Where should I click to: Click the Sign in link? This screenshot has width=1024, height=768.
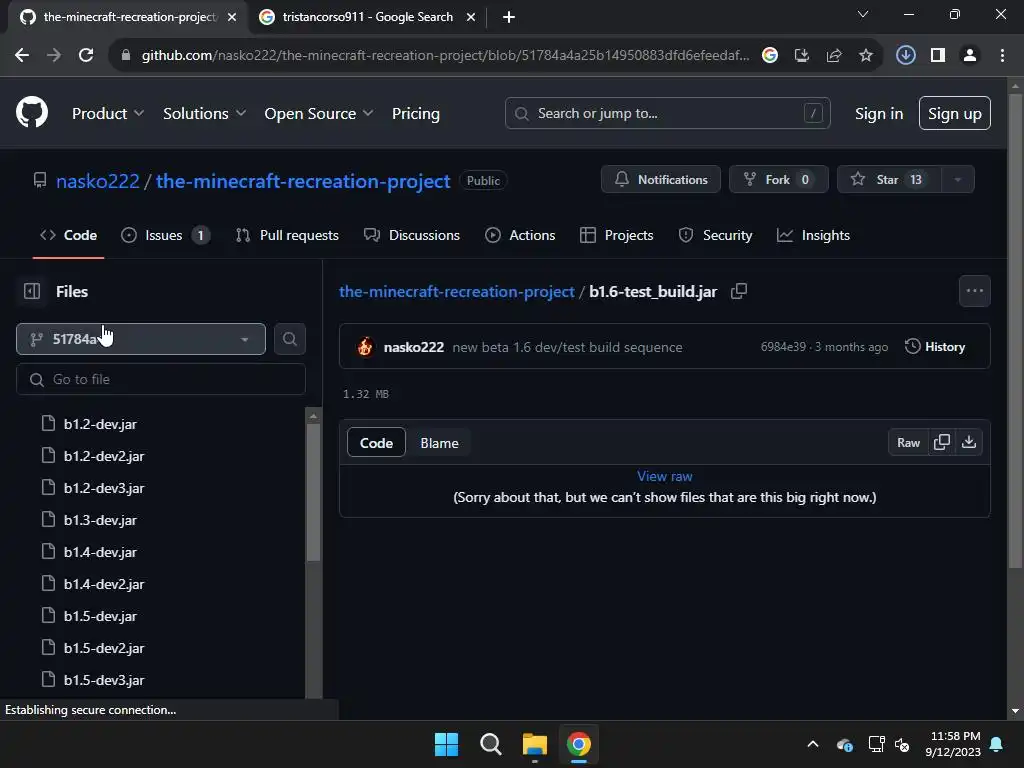pos(879,114)
